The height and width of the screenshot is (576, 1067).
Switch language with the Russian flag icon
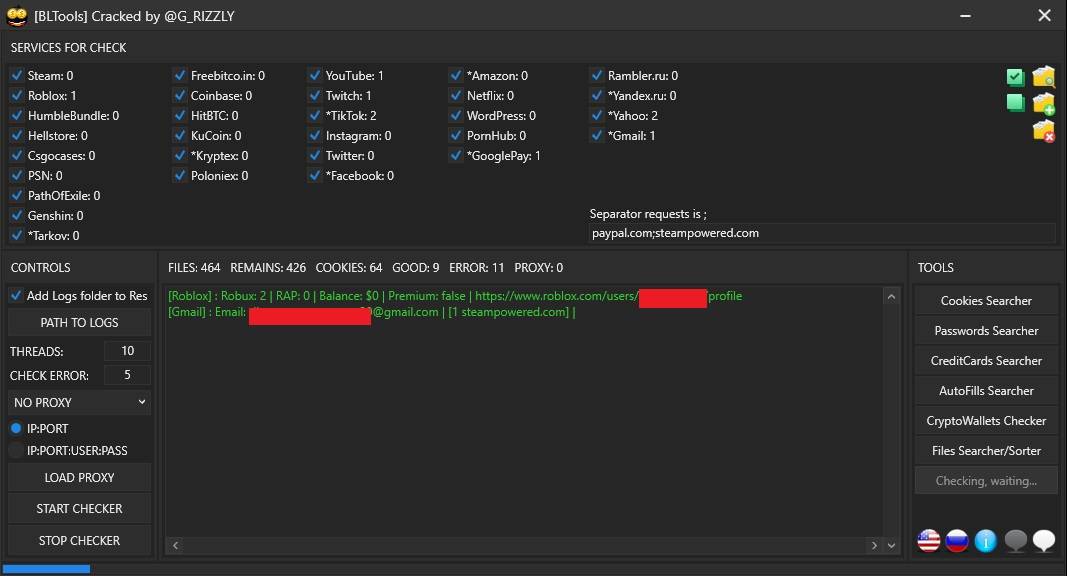957,541
